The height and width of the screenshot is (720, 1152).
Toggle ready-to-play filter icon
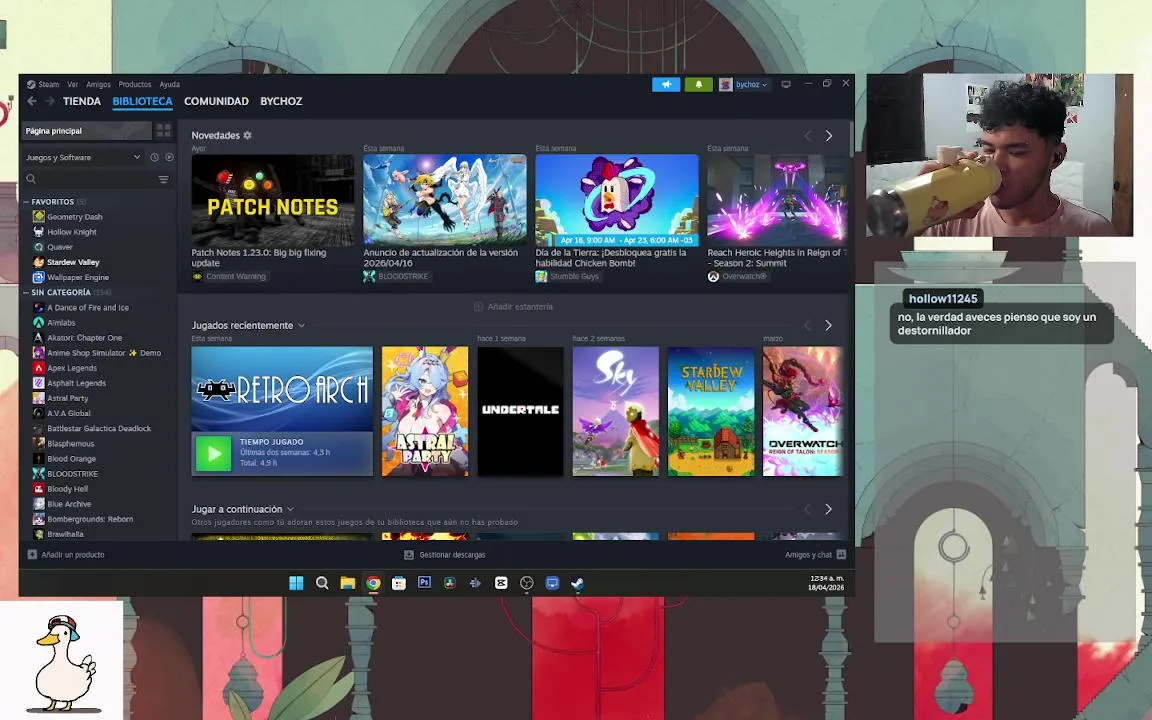(169, 157)
